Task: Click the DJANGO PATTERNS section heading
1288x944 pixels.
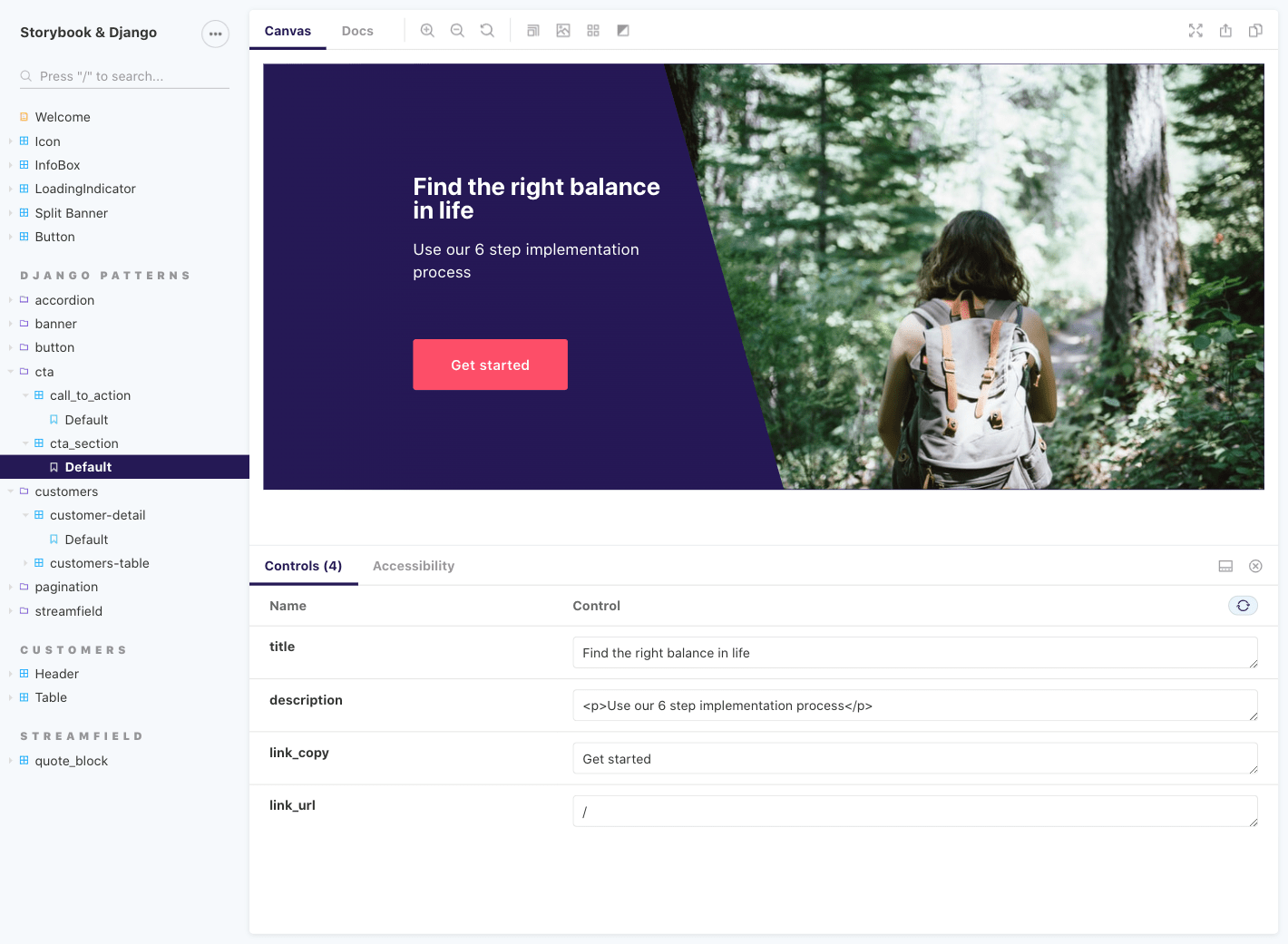Action: point(105,276)
